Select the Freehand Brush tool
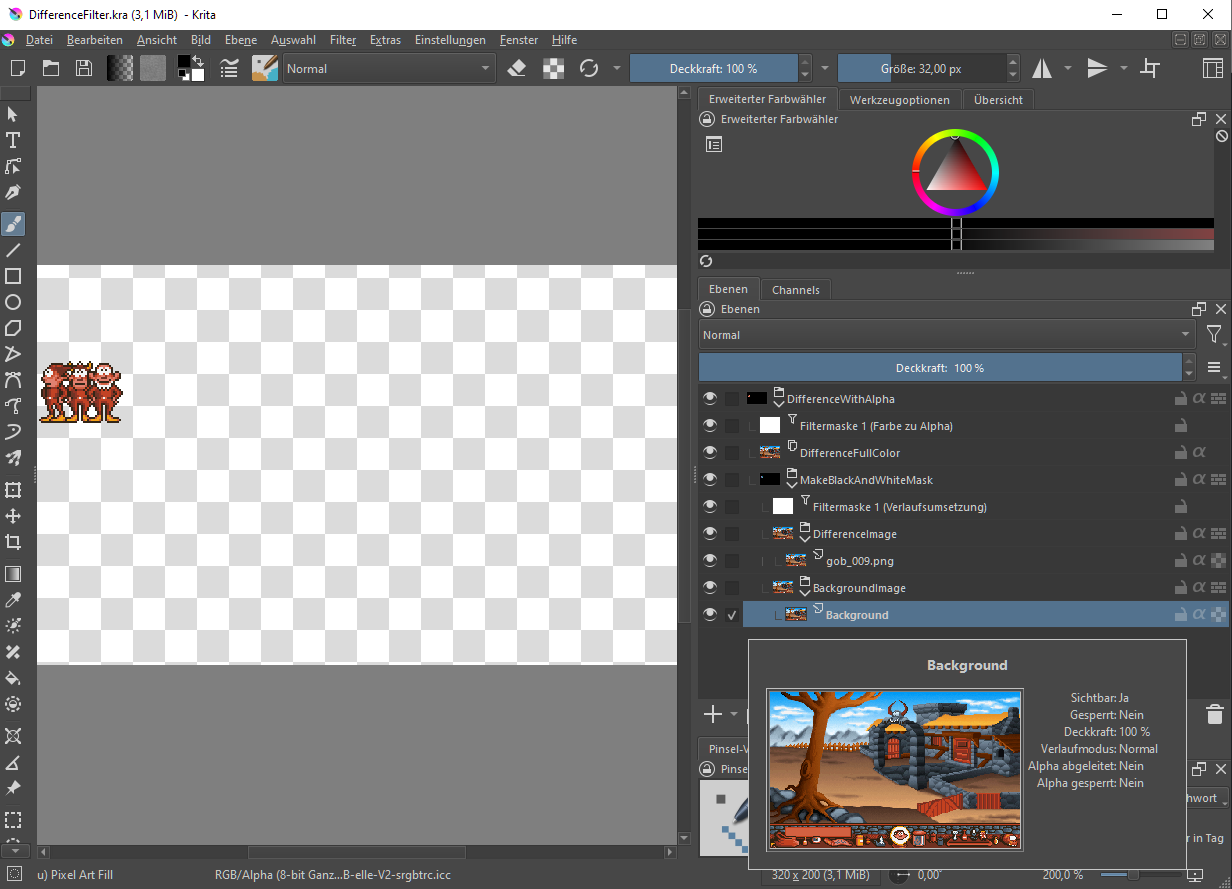1232x889 pixels. pyautogui.click(x=13, y=224)
